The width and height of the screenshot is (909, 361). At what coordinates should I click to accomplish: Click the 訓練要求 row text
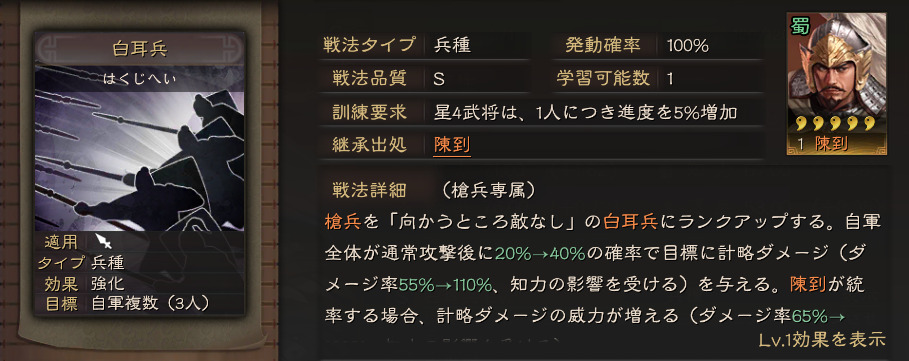pos(586,112)
